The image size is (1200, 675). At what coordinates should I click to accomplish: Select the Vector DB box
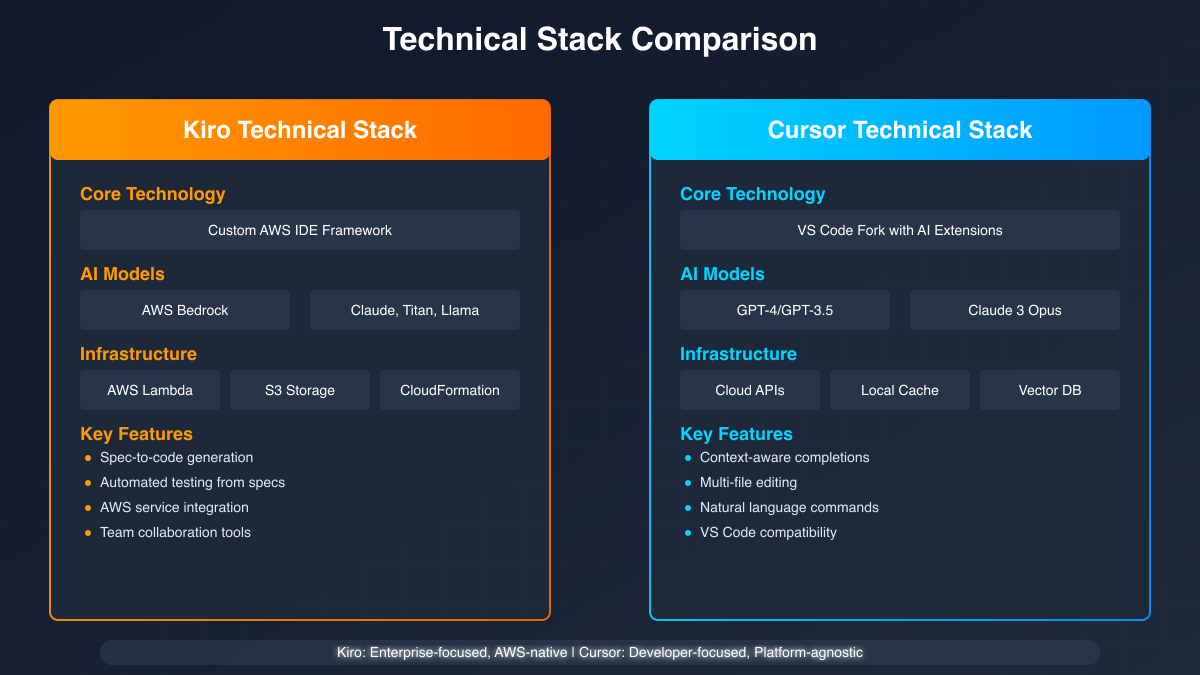pyautogui.click(x=1050, y=390)
